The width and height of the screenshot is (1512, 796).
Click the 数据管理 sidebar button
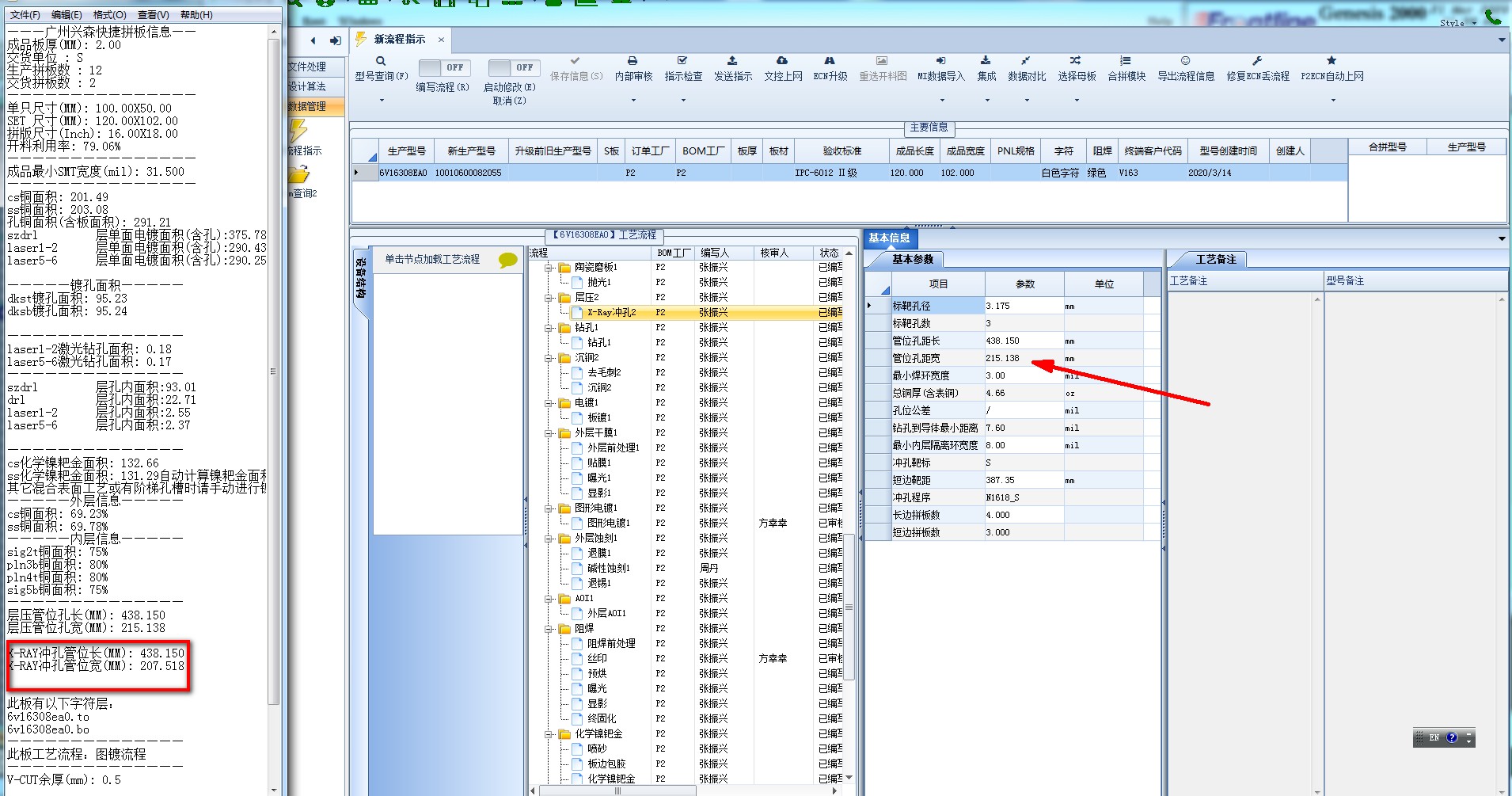pos(316,106)
